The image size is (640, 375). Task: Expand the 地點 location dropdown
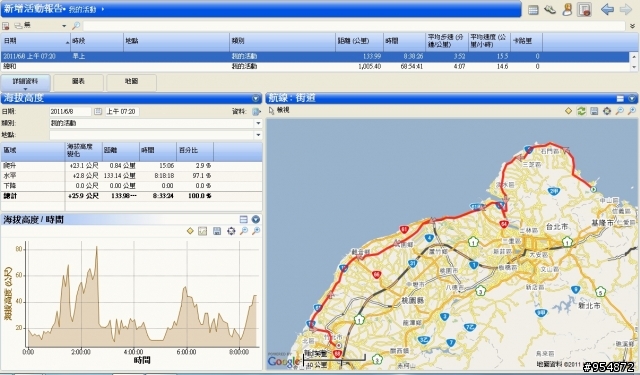pos(258,135)
